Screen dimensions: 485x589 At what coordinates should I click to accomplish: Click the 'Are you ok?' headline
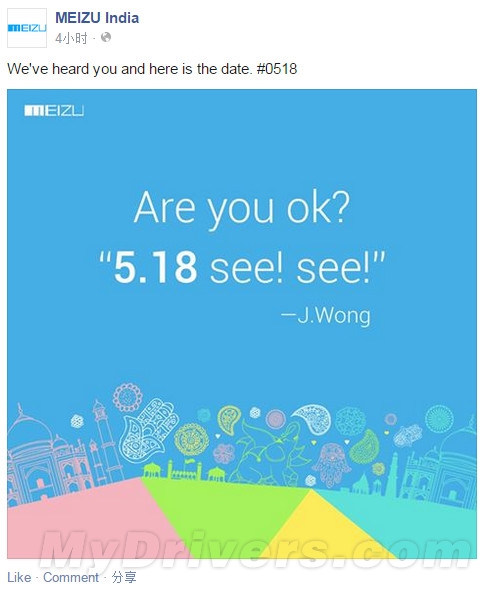coord(242,208)
